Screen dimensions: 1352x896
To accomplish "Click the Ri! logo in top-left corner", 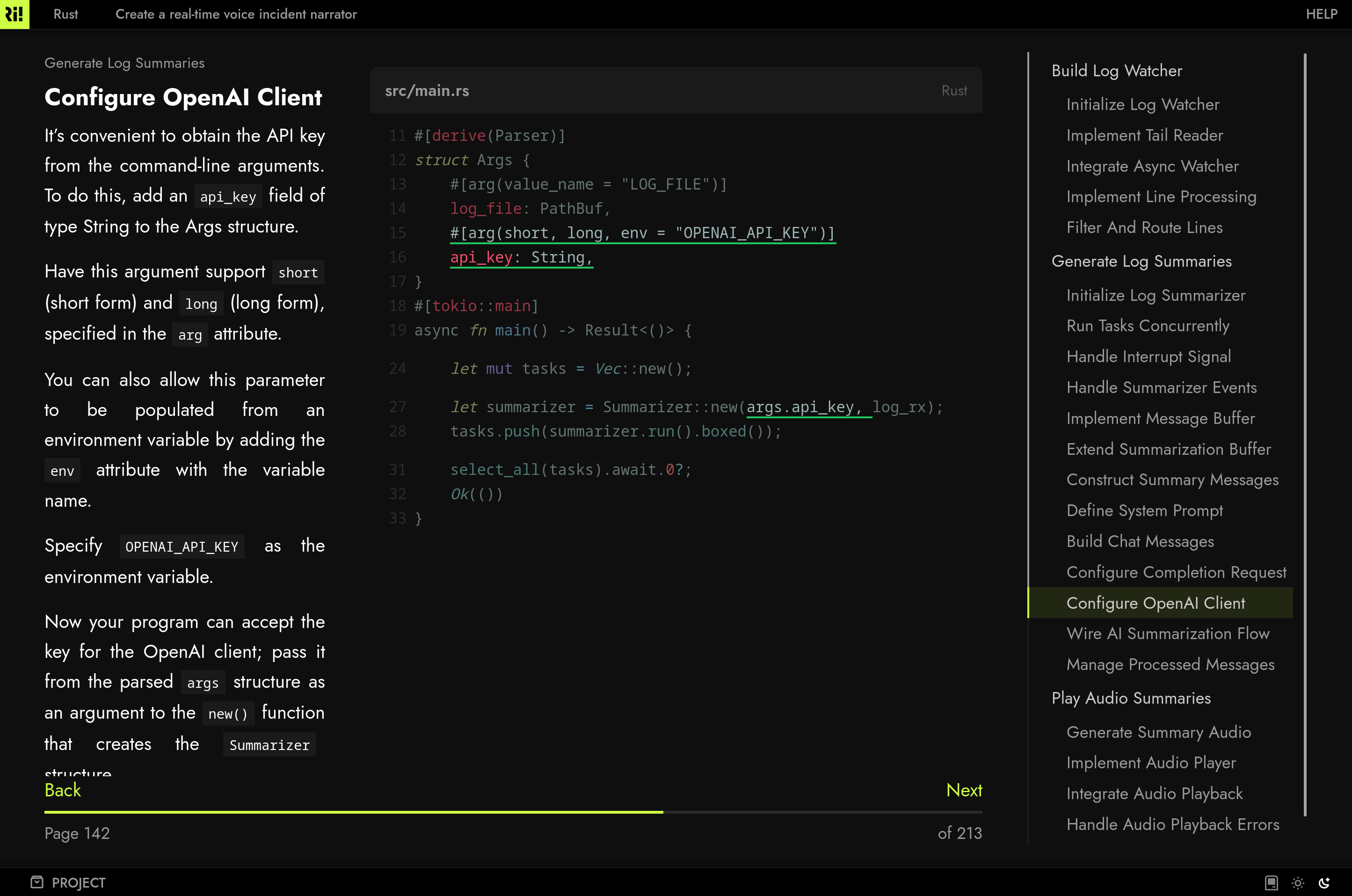I will [15, 15].
